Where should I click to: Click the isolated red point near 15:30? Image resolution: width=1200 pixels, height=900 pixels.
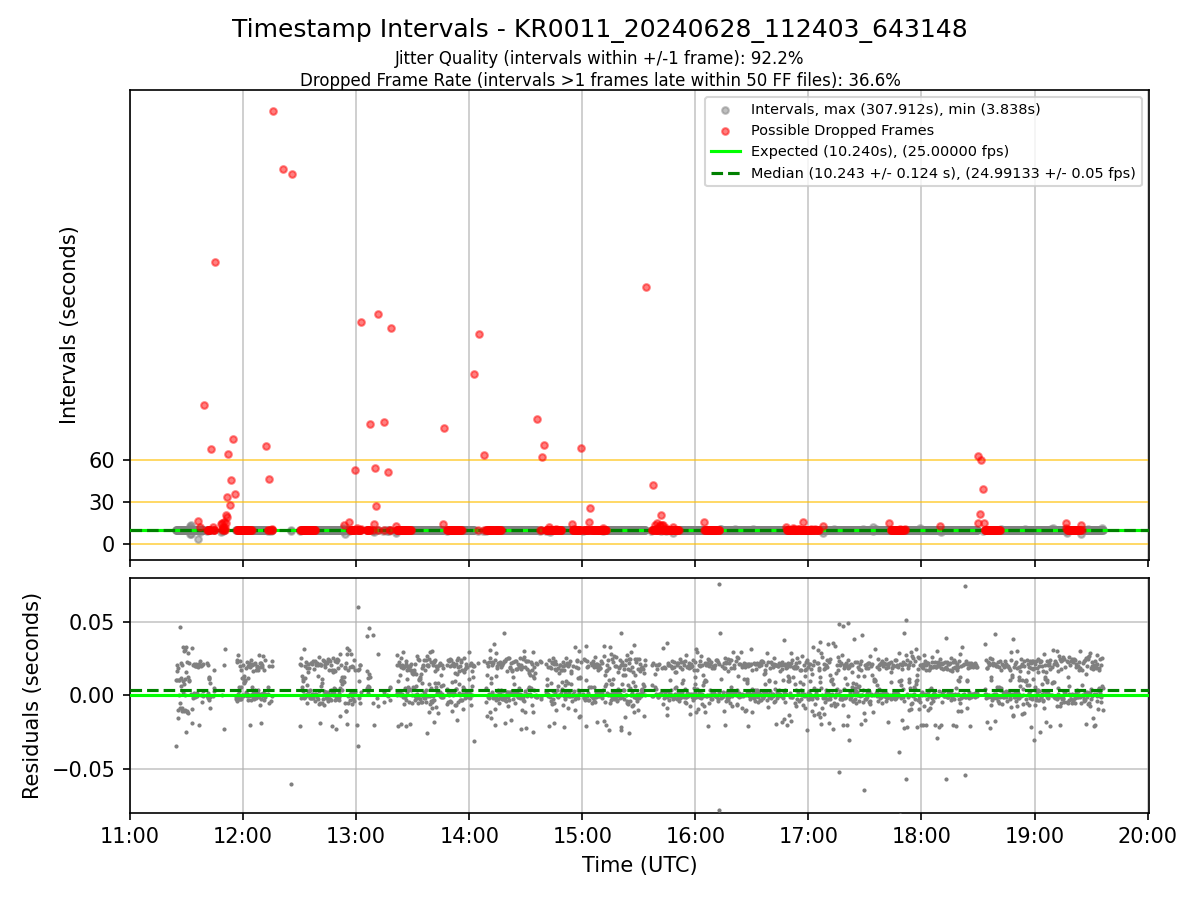646,287
